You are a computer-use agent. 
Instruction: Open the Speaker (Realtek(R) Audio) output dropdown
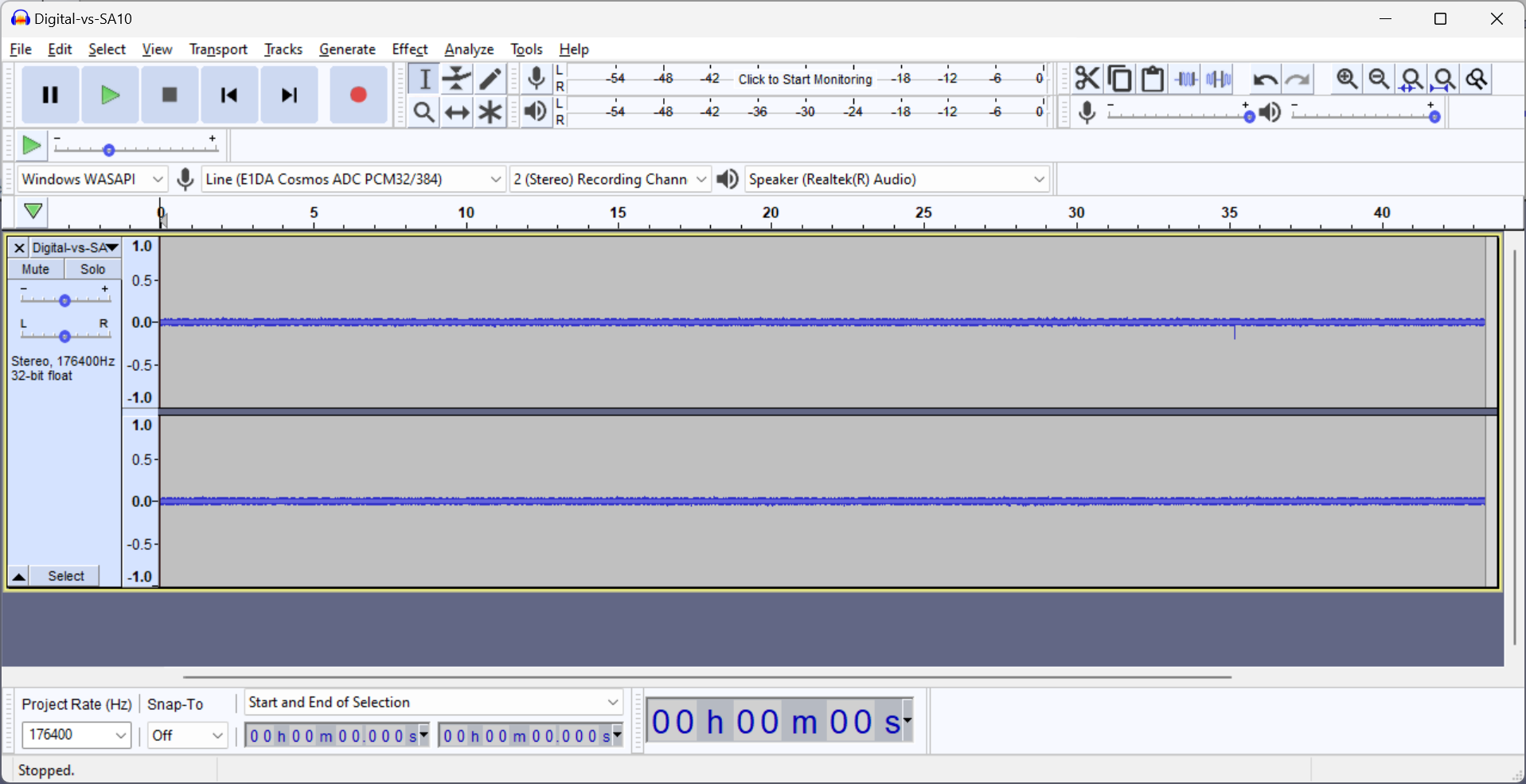897,179
